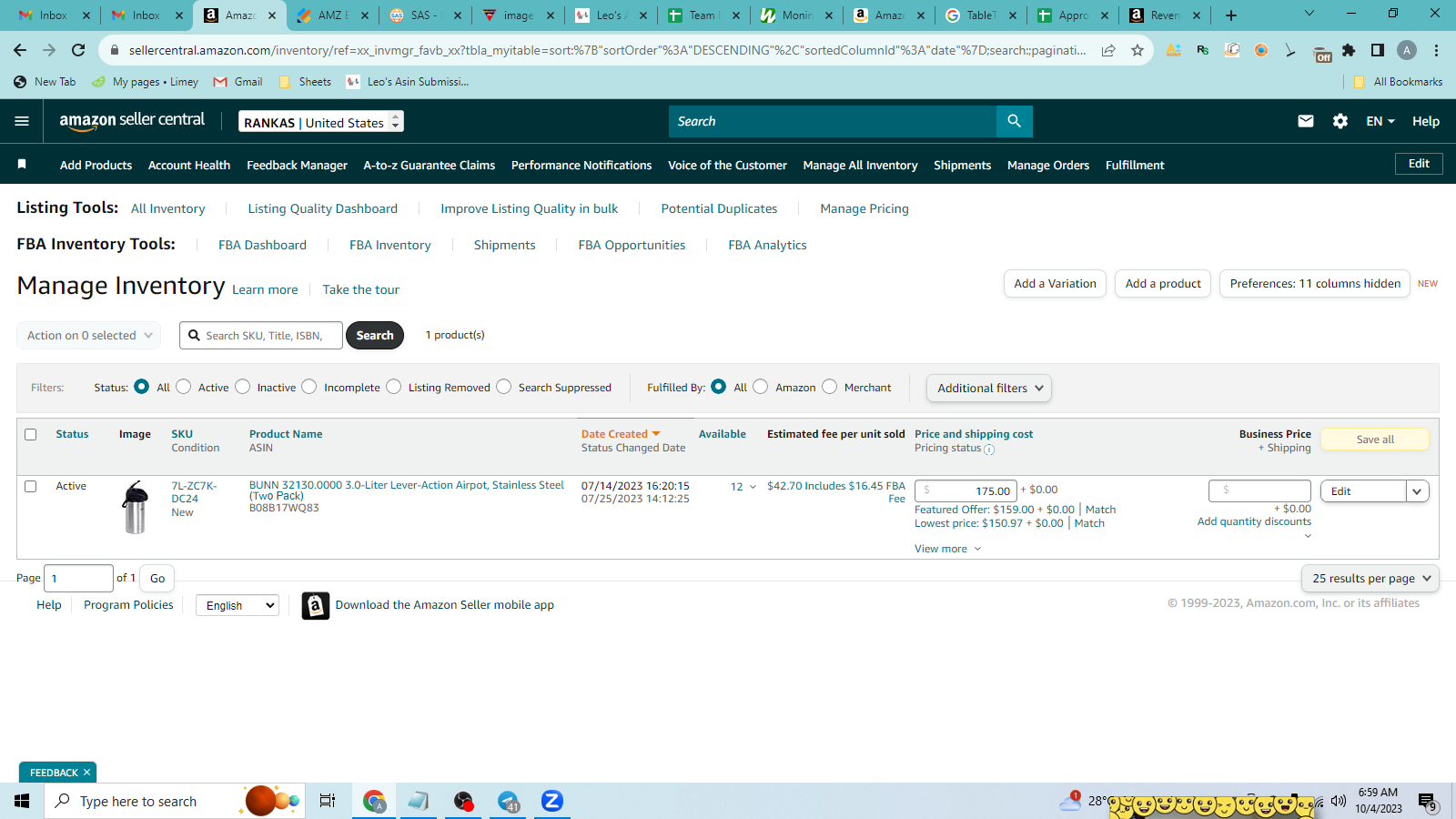The width and height of the screenshot is (1456, 819).
Task: Open the Chrome Extensions puzzle icon
Action: pos(1349,50)
